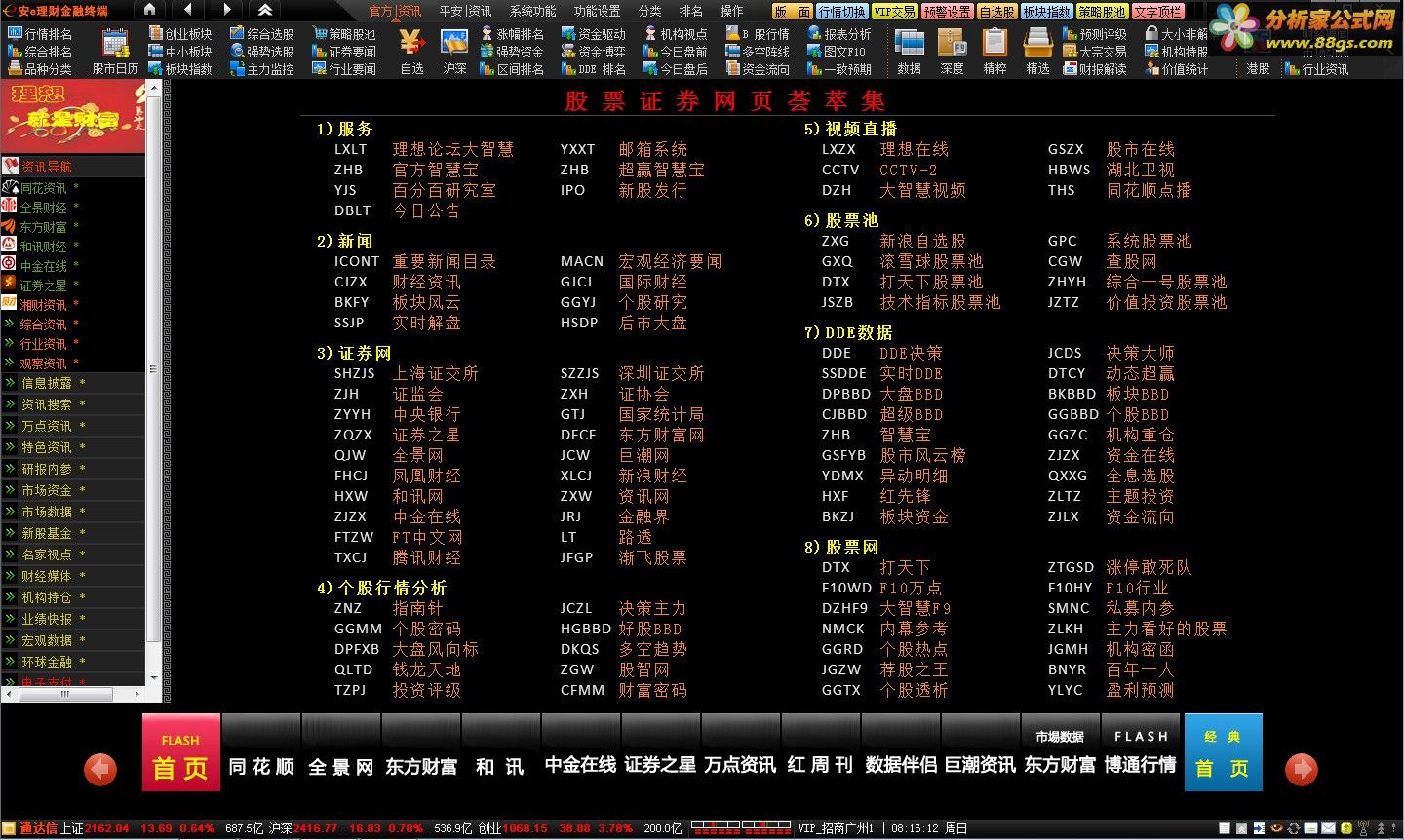The height and width of the screenshot is (840, 1404).
Task: Click the 预警设置 button
Action: pyautogui.click(x=947, y=12)
